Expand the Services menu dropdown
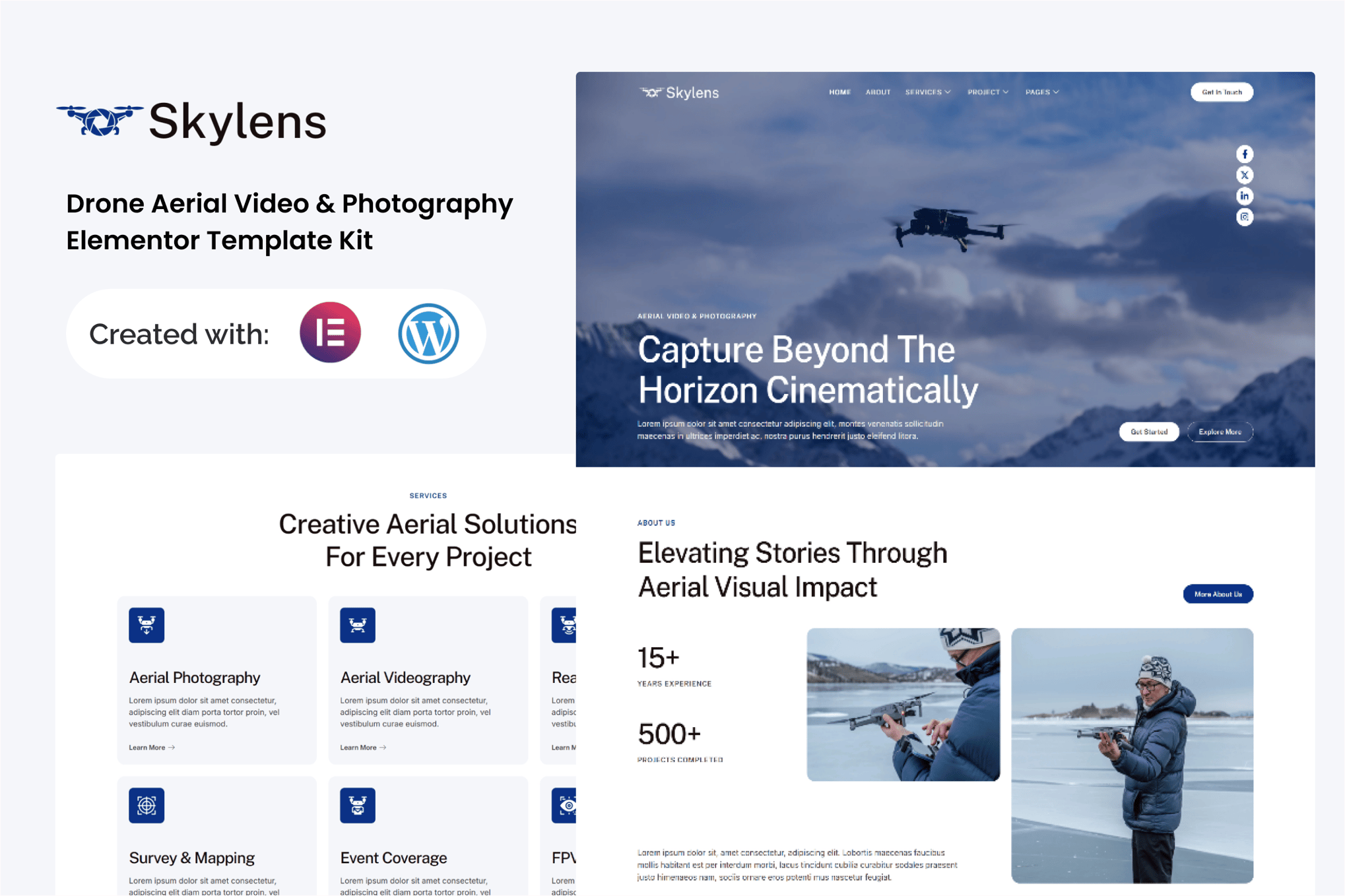The image size is (1345, 896). click(928, 92)
